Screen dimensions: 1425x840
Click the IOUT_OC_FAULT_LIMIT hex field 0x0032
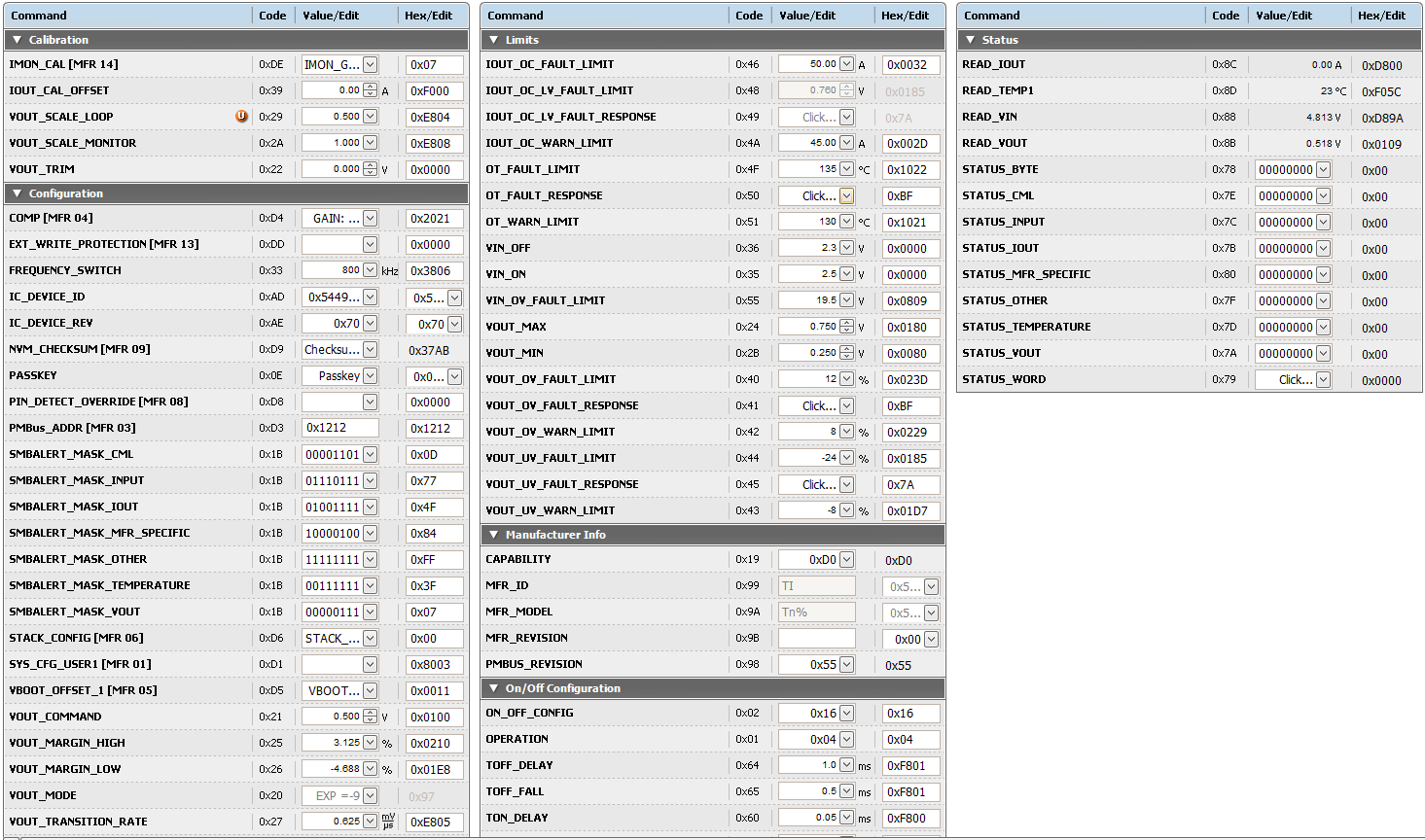pyautogui.click(x=910, y=64)
